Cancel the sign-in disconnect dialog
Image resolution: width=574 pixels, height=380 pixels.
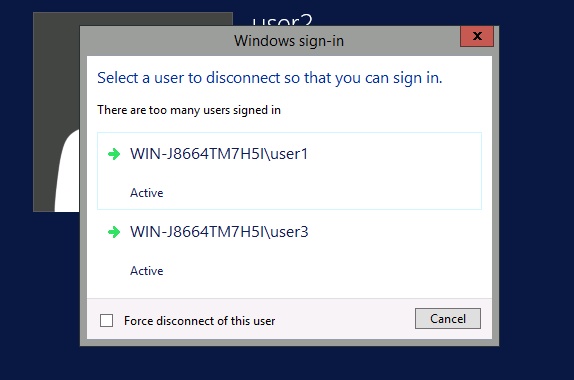[x=448, y=318]
